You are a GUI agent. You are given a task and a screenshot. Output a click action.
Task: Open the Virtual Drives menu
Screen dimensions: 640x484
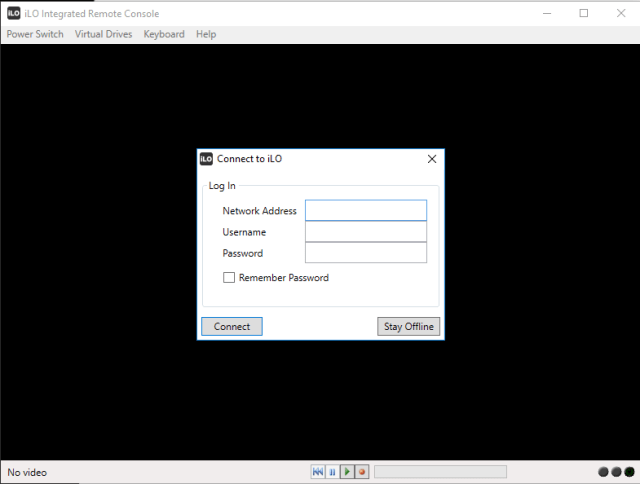click(103, 34)
